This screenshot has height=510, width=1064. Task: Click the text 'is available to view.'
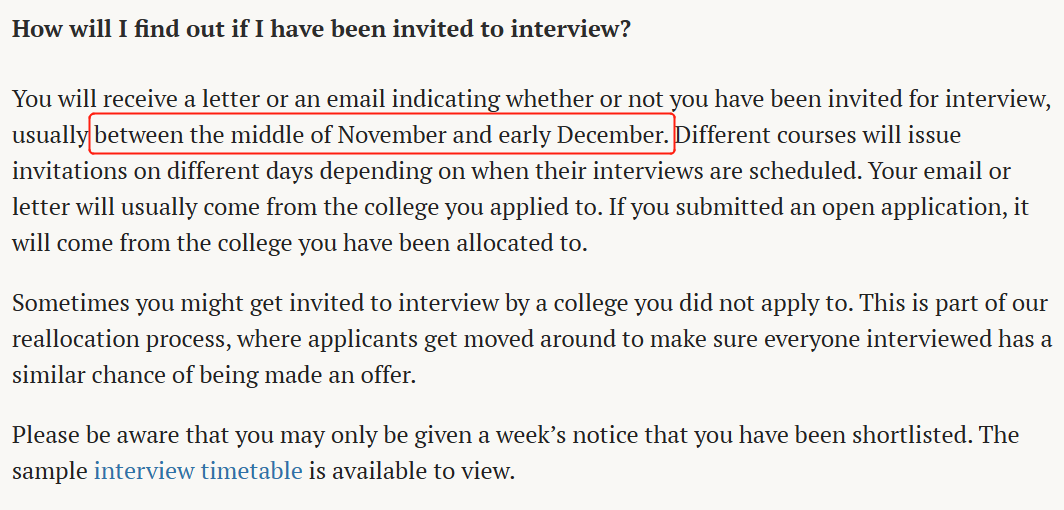(x=412, y=470)
